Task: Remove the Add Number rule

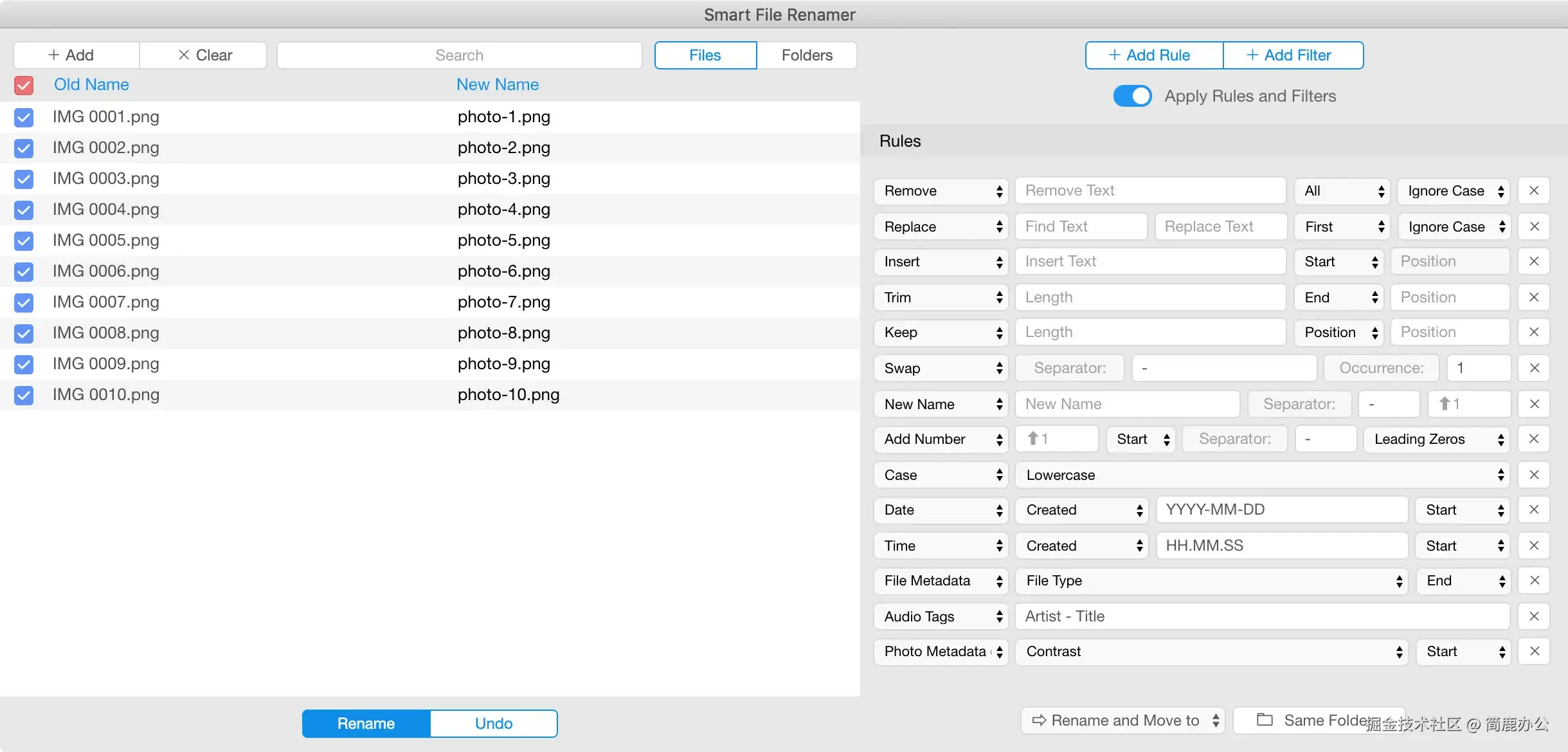Action: pyautogui.click(x=1534, y=439)
